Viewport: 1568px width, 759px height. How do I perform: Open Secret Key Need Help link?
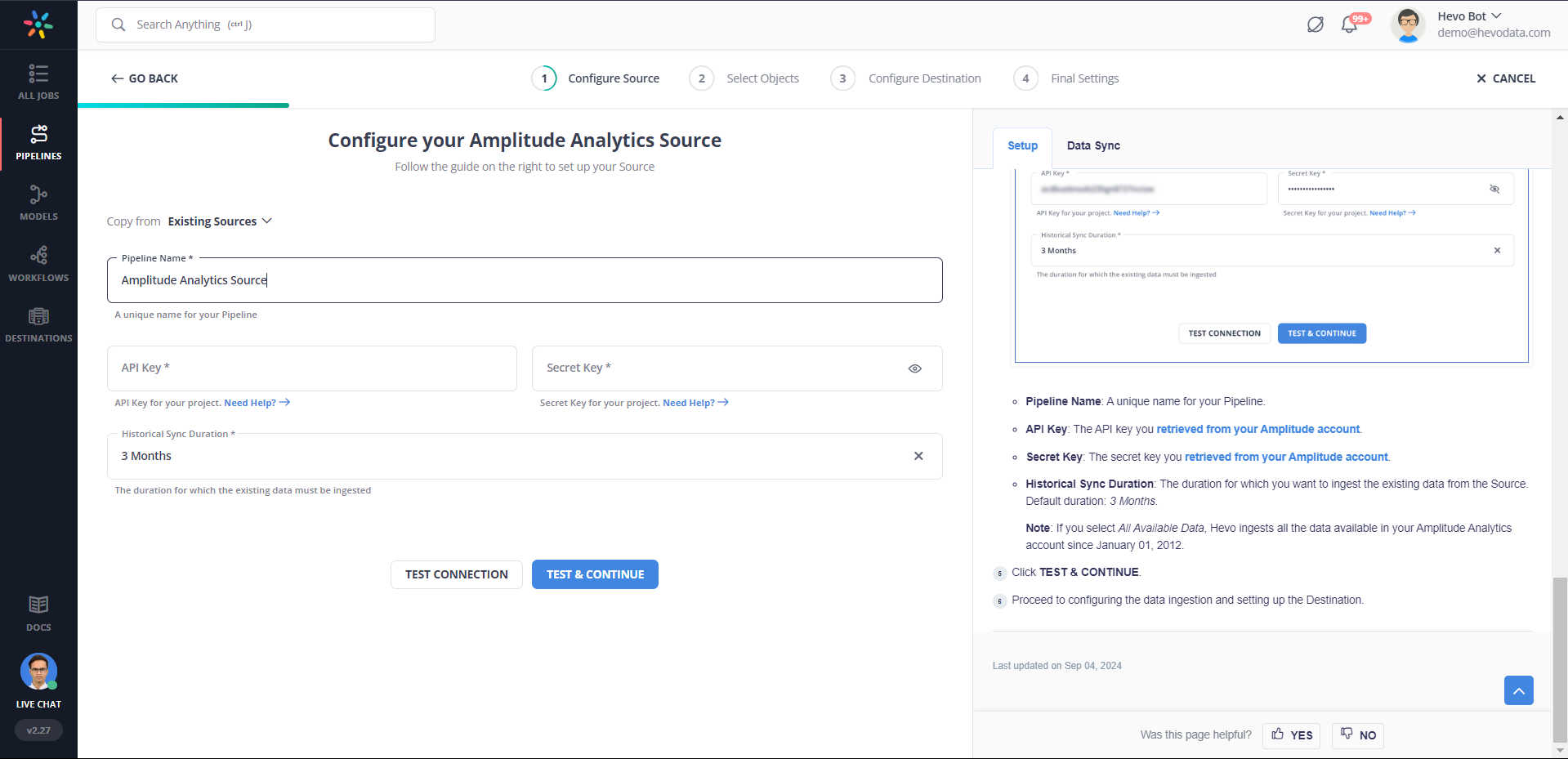695,403
